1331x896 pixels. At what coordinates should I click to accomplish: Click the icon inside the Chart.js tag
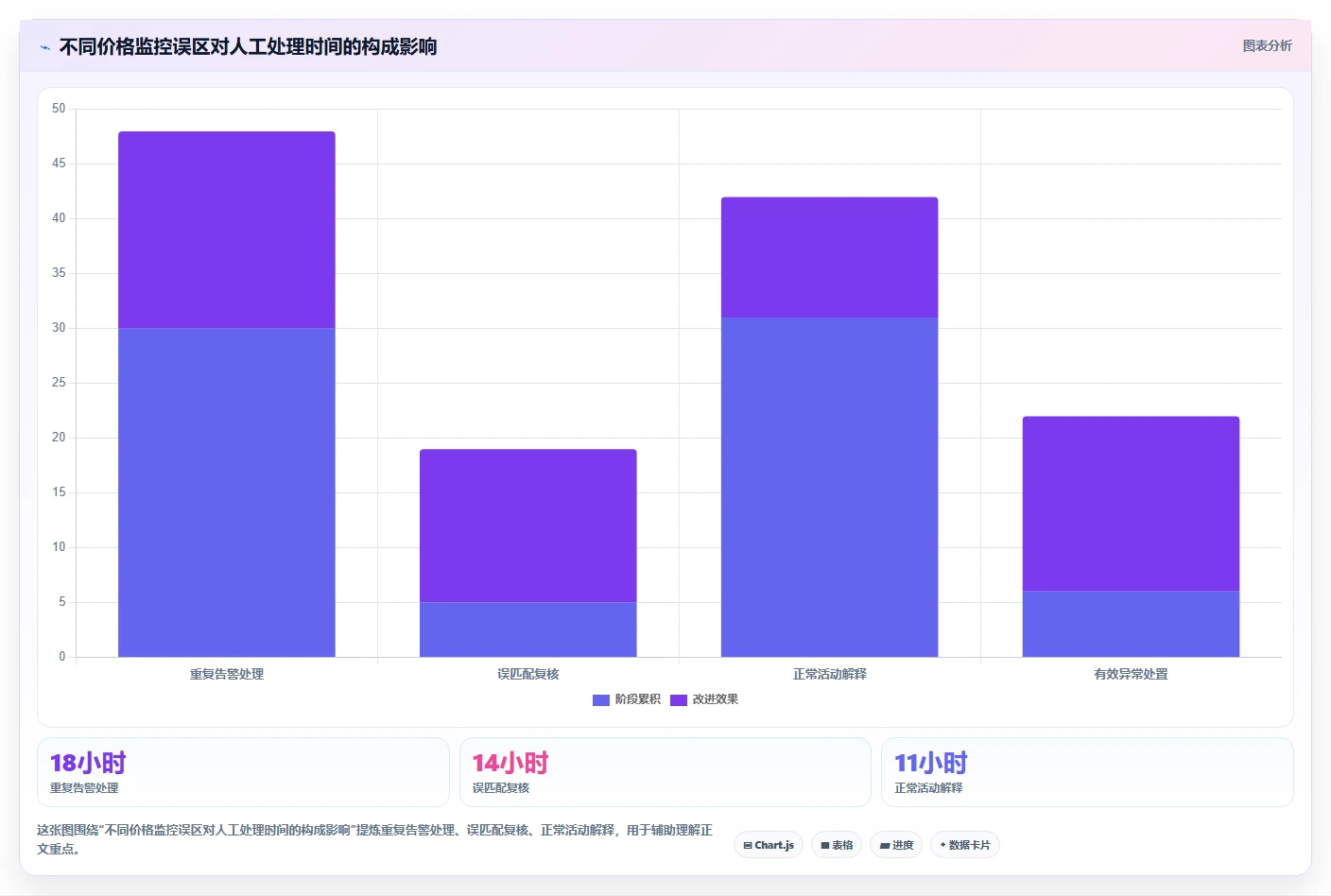pyautogui.click(x=748, y=846)
